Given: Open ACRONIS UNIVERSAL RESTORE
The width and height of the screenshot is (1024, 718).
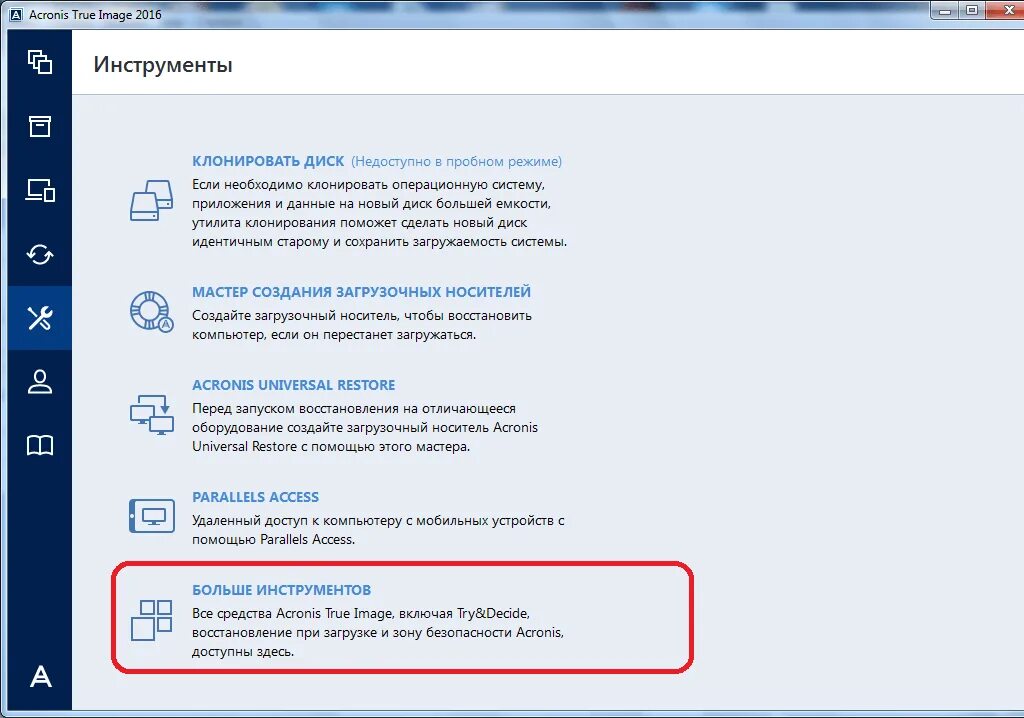Looking at the screenshot, I should 293,384.
